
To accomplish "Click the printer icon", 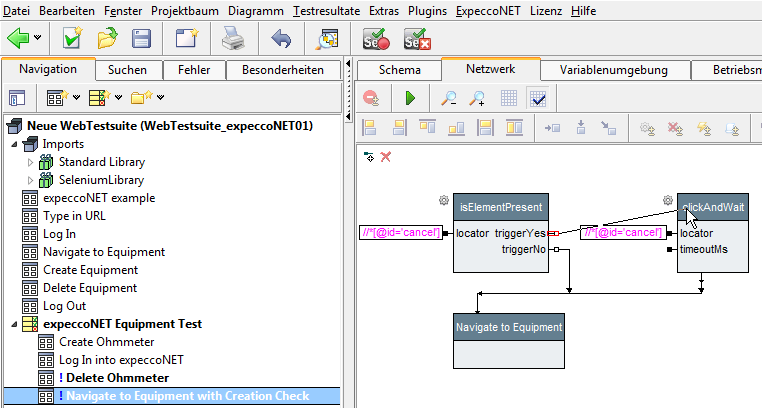I will pyautogui.click(x=232, y=39).
